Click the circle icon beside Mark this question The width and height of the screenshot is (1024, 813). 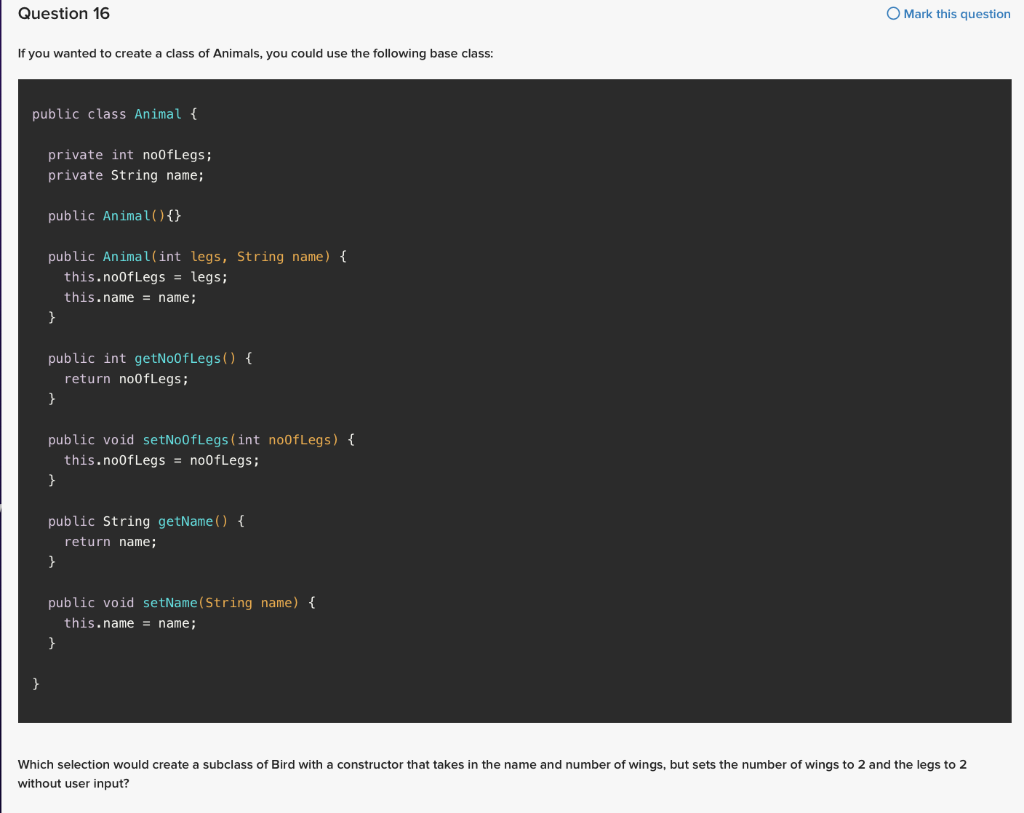point(892,13)
